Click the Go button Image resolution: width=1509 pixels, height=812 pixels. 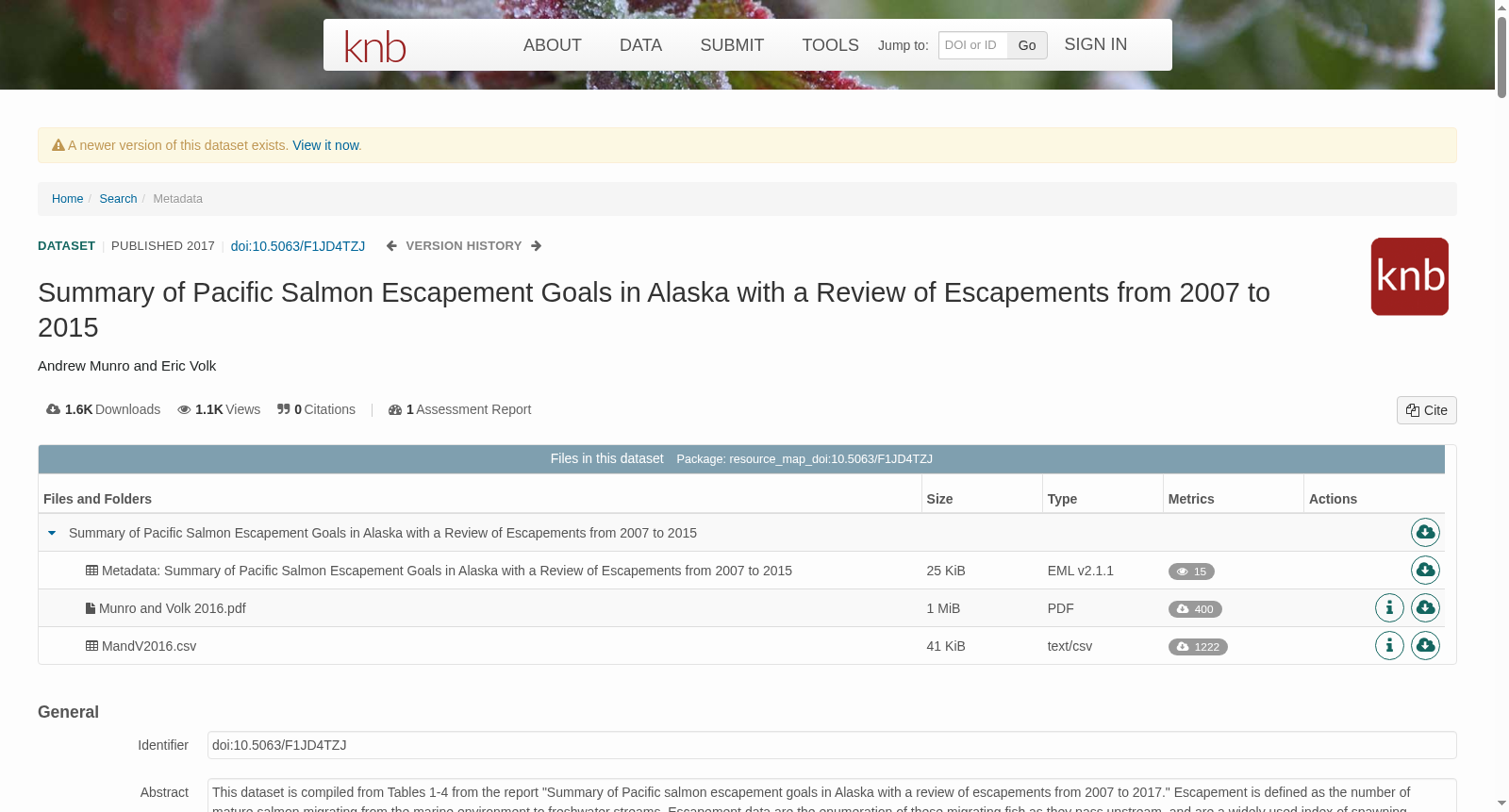1027,45
